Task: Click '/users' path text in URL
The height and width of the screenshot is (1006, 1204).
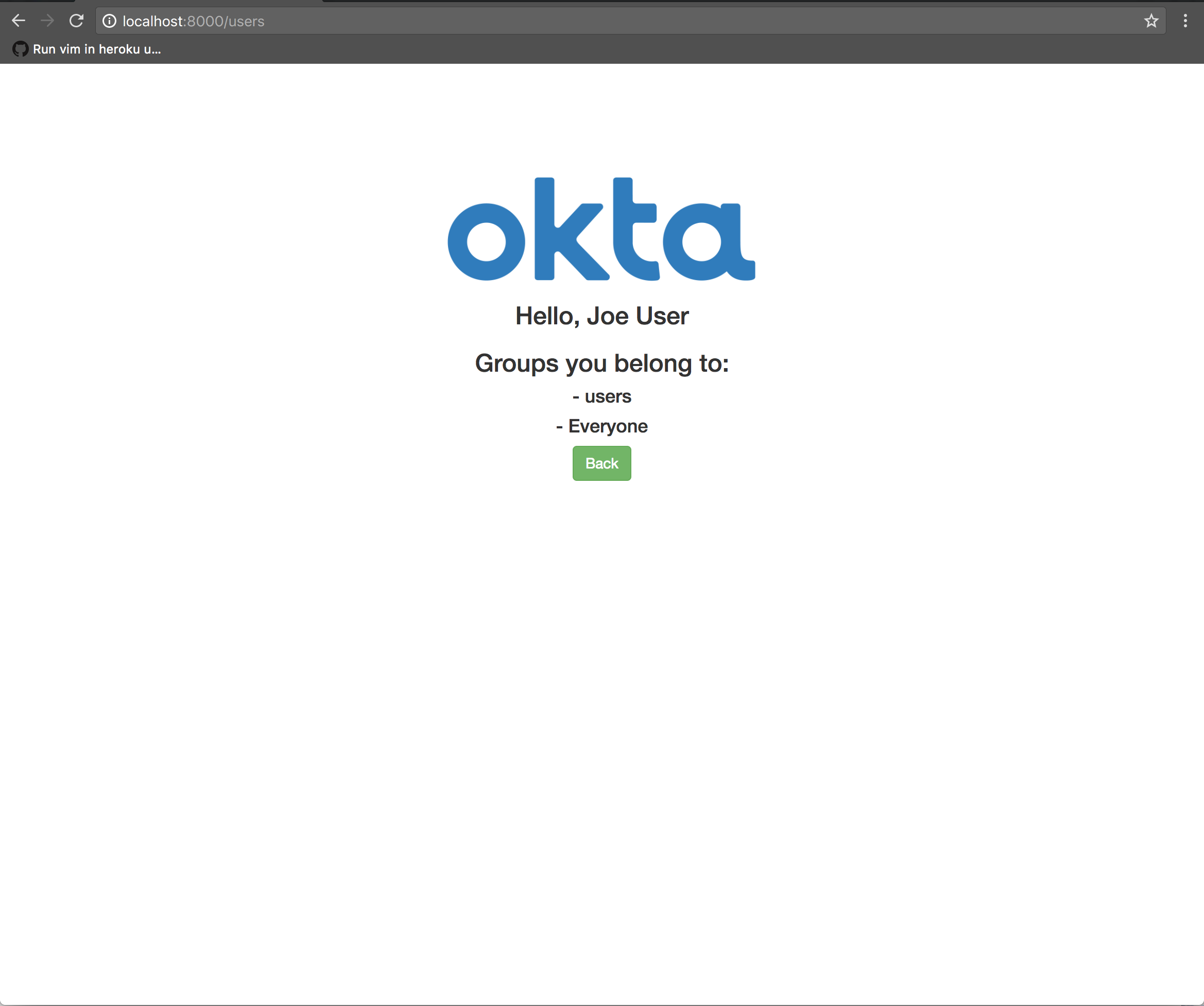Action: 245,21
